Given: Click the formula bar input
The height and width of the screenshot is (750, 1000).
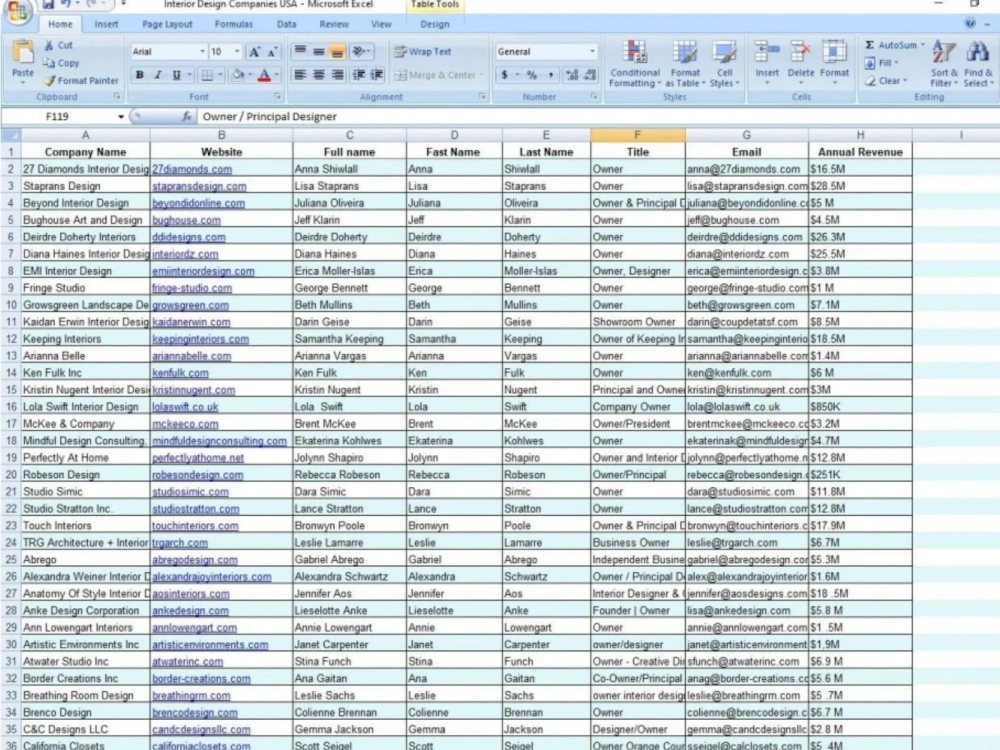Looking at the screenshot, I should point(597,117).
